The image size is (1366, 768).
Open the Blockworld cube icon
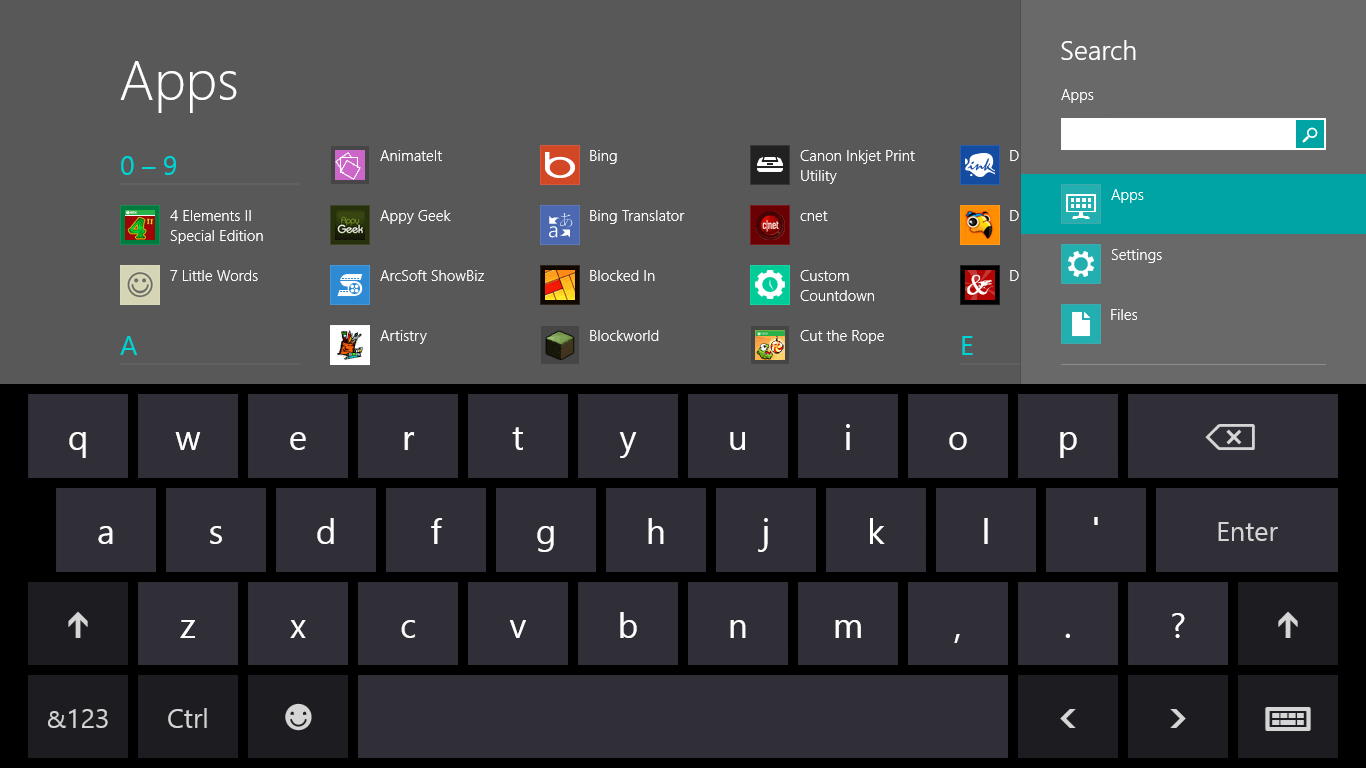(x=560, y=345)
